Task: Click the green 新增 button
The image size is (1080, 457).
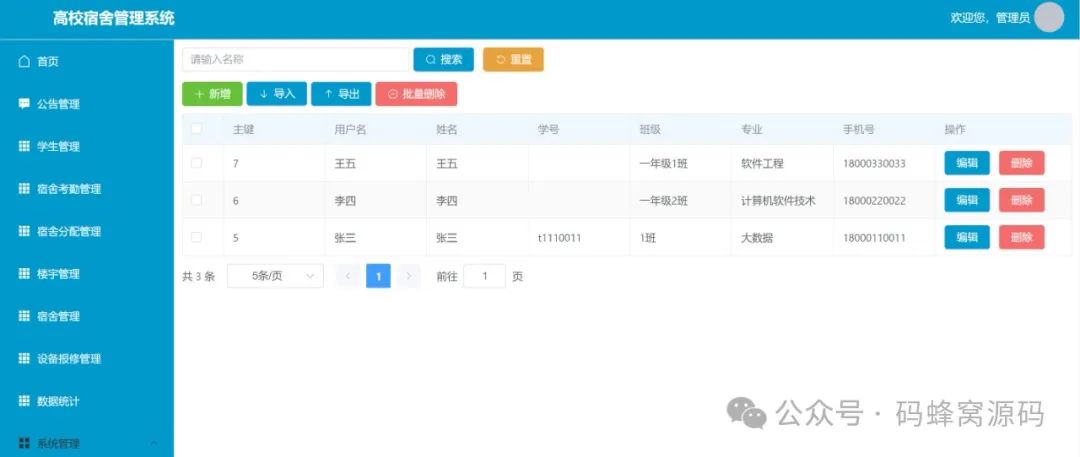Action: pyautogui.click(x=212, y=94)
